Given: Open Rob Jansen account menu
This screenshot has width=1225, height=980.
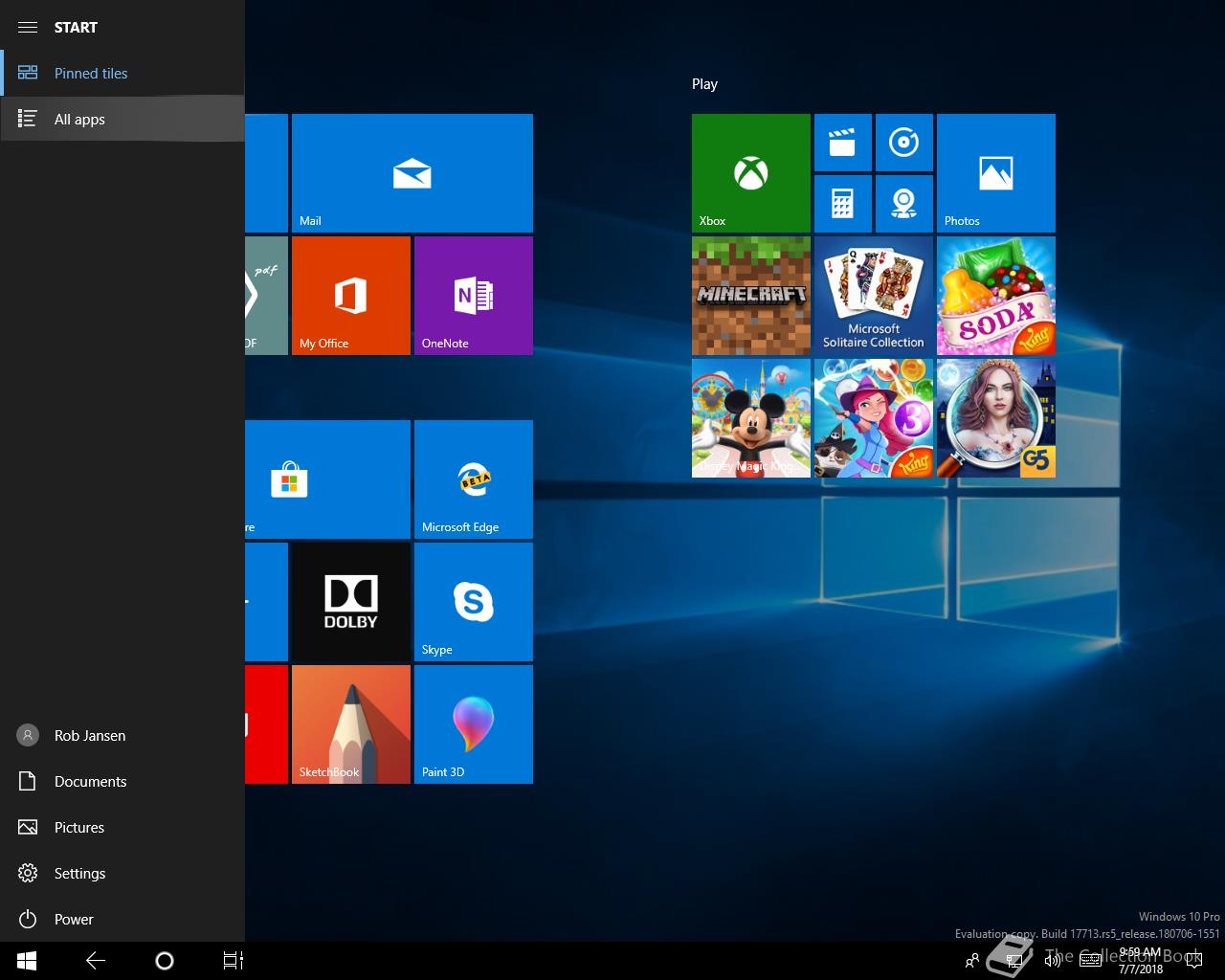Looking at the screenshot, I should (x=122, y=735).
